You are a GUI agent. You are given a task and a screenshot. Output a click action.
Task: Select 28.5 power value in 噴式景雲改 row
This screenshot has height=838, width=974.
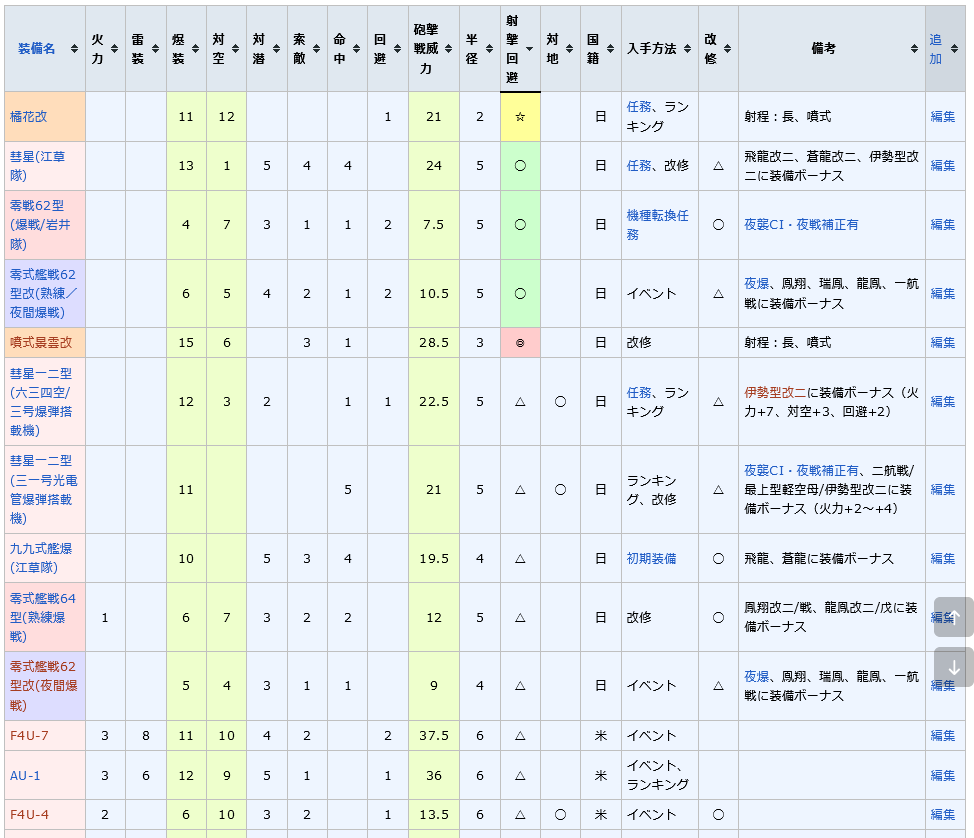[x=434, y=342]
